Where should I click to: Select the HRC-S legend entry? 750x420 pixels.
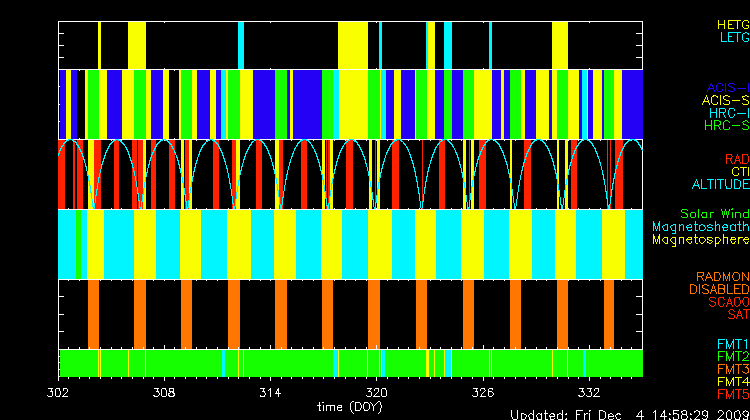tap(725, 126)
